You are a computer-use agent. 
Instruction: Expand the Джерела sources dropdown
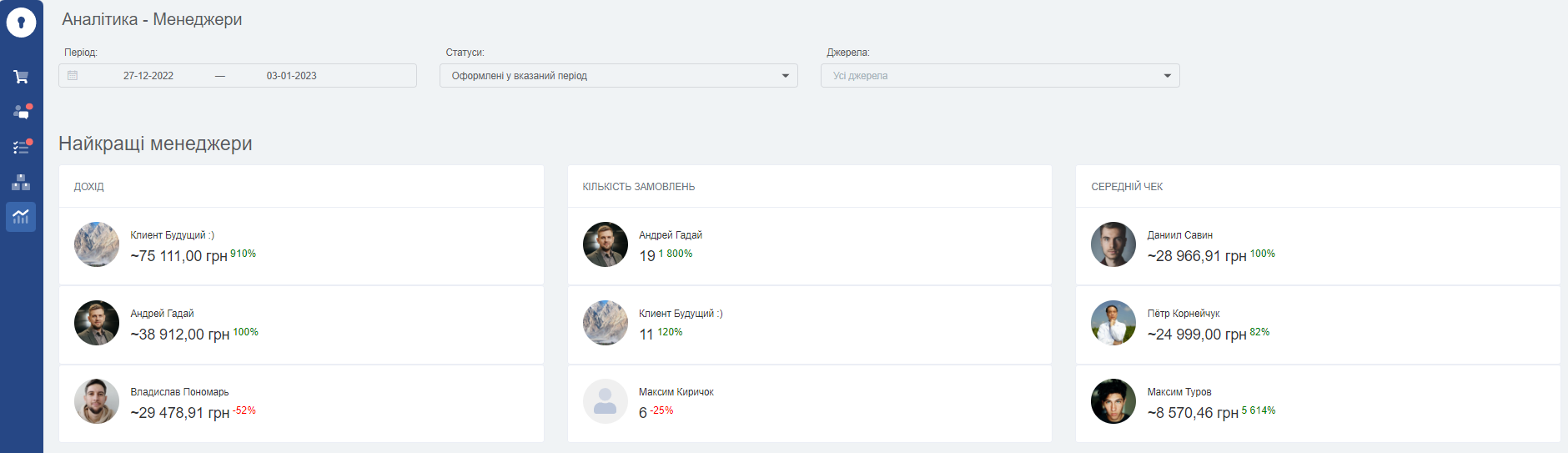[x=1000, y=76]
